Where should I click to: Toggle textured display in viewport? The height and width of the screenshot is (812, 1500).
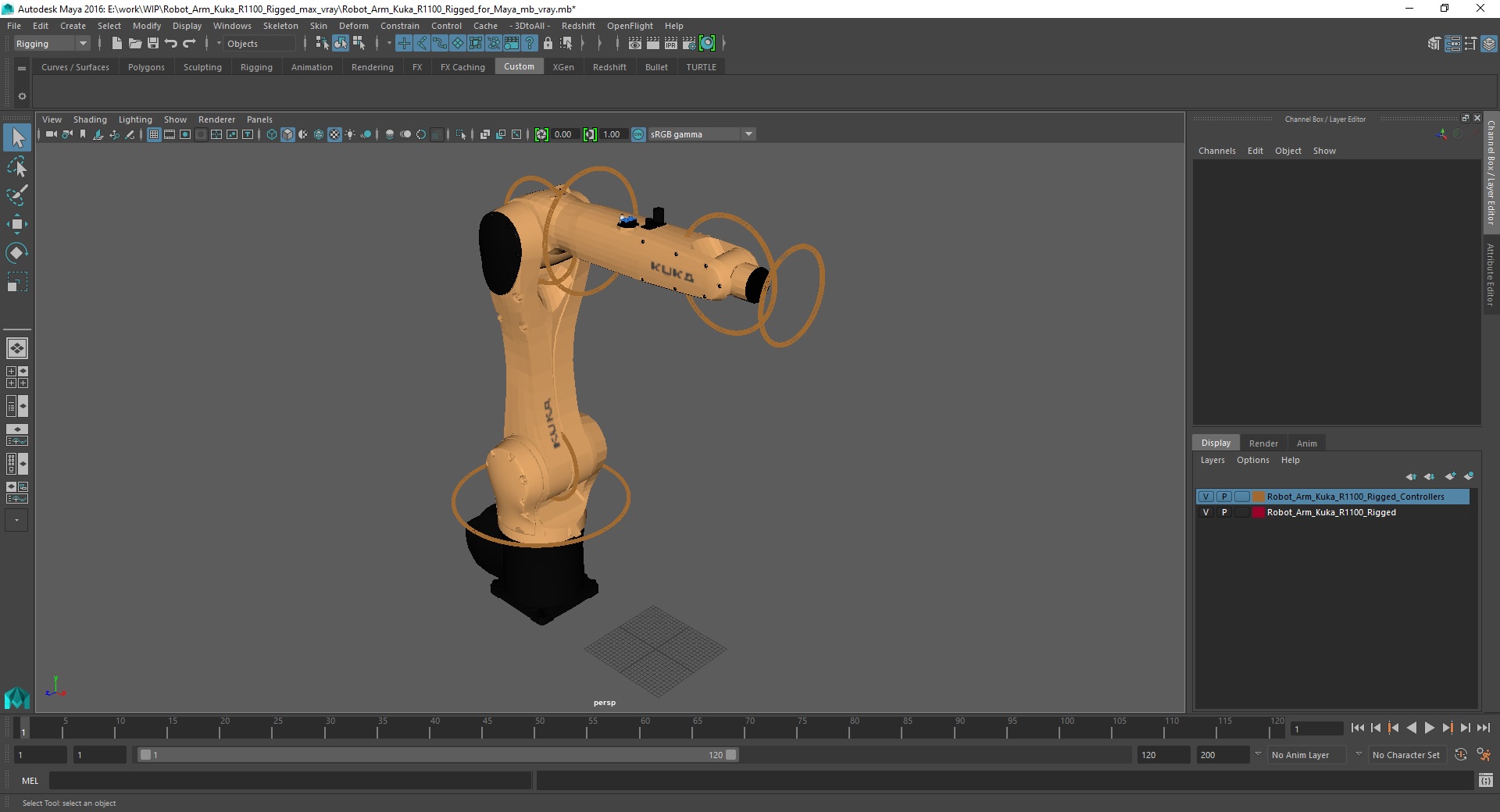tap(334, 134)
